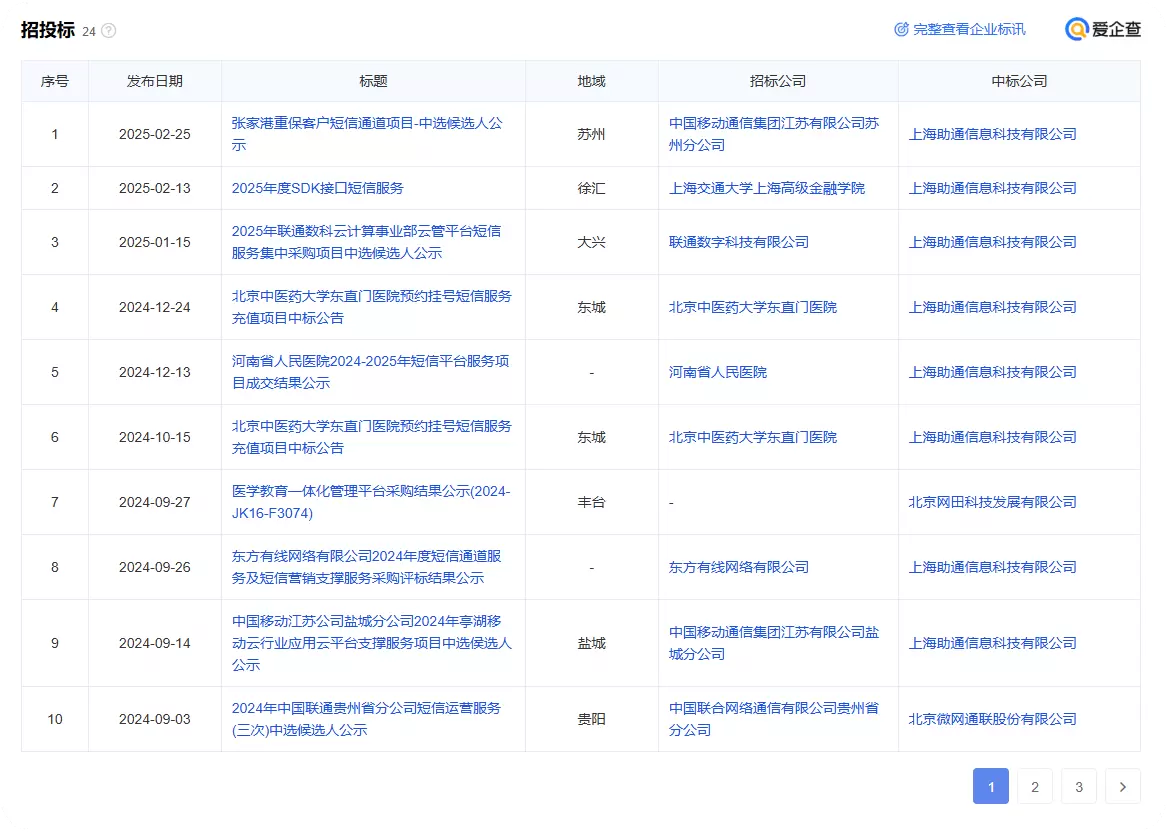Screen dimensions: 1167x832
Task: Click the help question mark icon beside 招投标
Action: pyautogui.click(x=109, y=31)
